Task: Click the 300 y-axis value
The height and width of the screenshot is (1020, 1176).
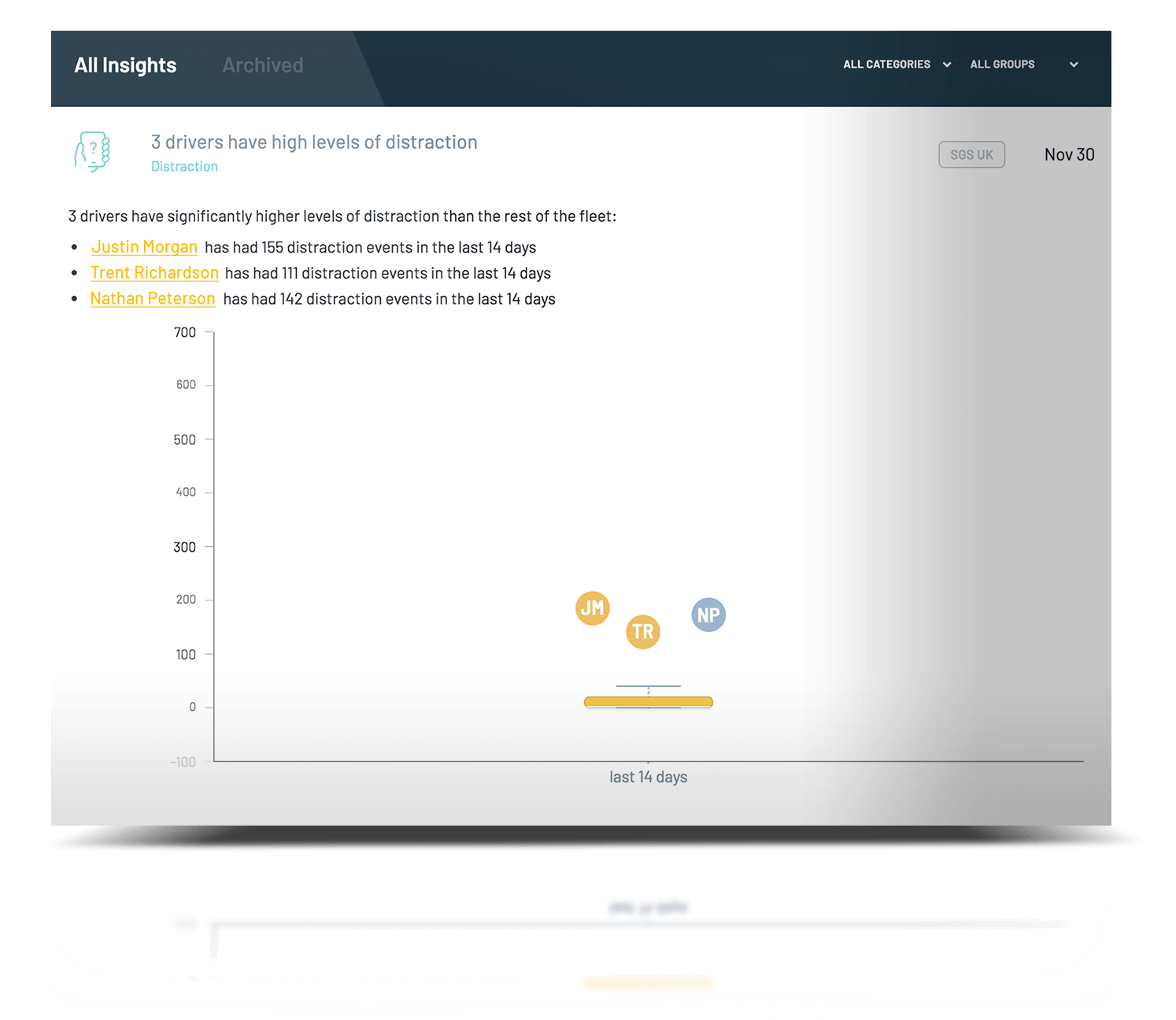Action: pyautogui.click(x=184, y=547)
